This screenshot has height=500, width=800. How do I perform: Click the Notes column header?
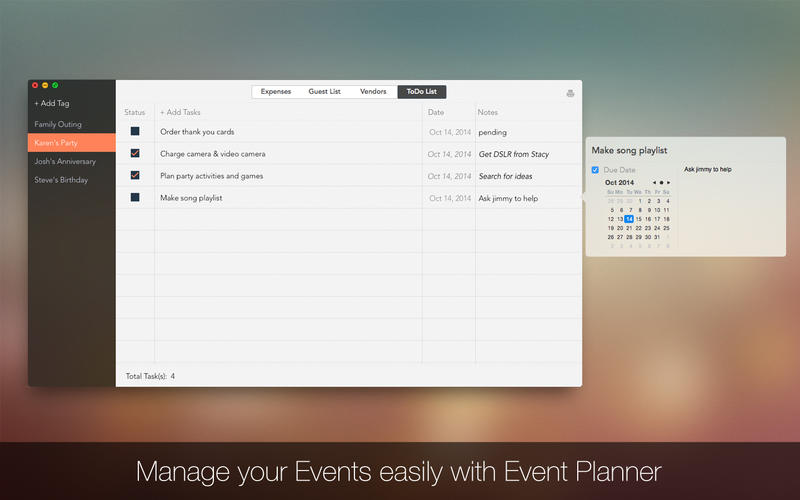click(487, 112)
